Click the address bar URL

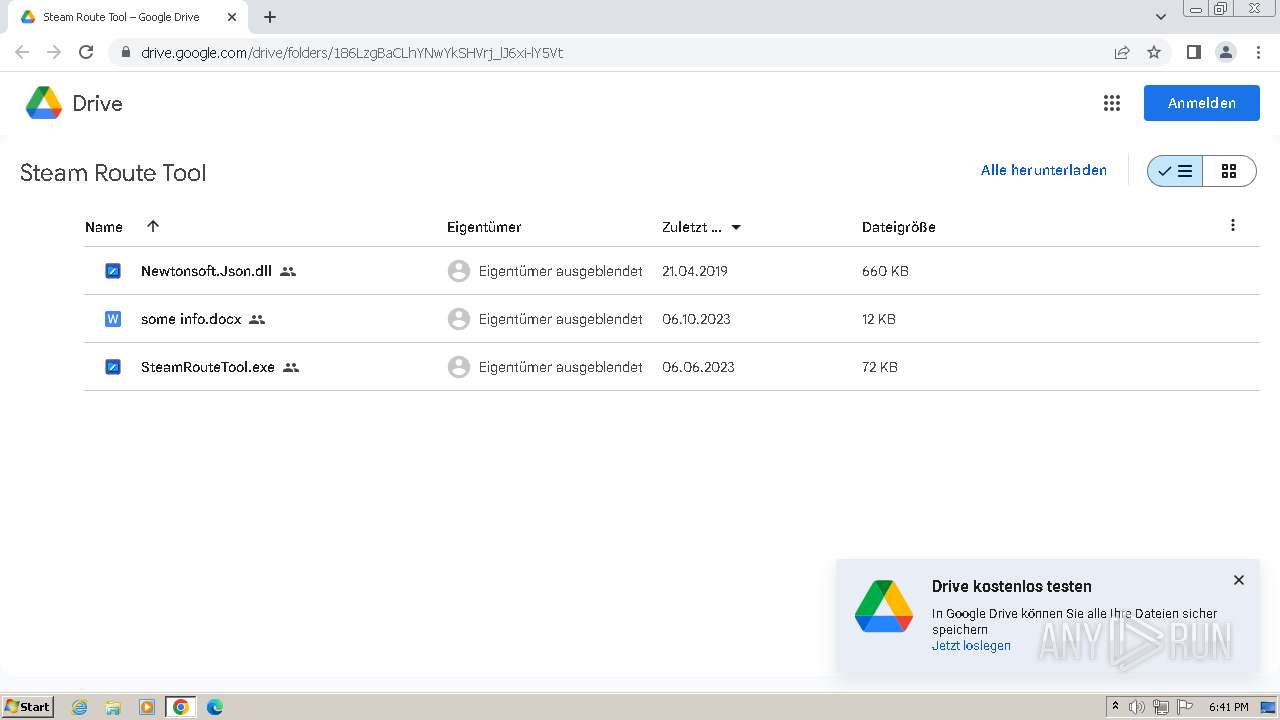[x=352, y=53]
